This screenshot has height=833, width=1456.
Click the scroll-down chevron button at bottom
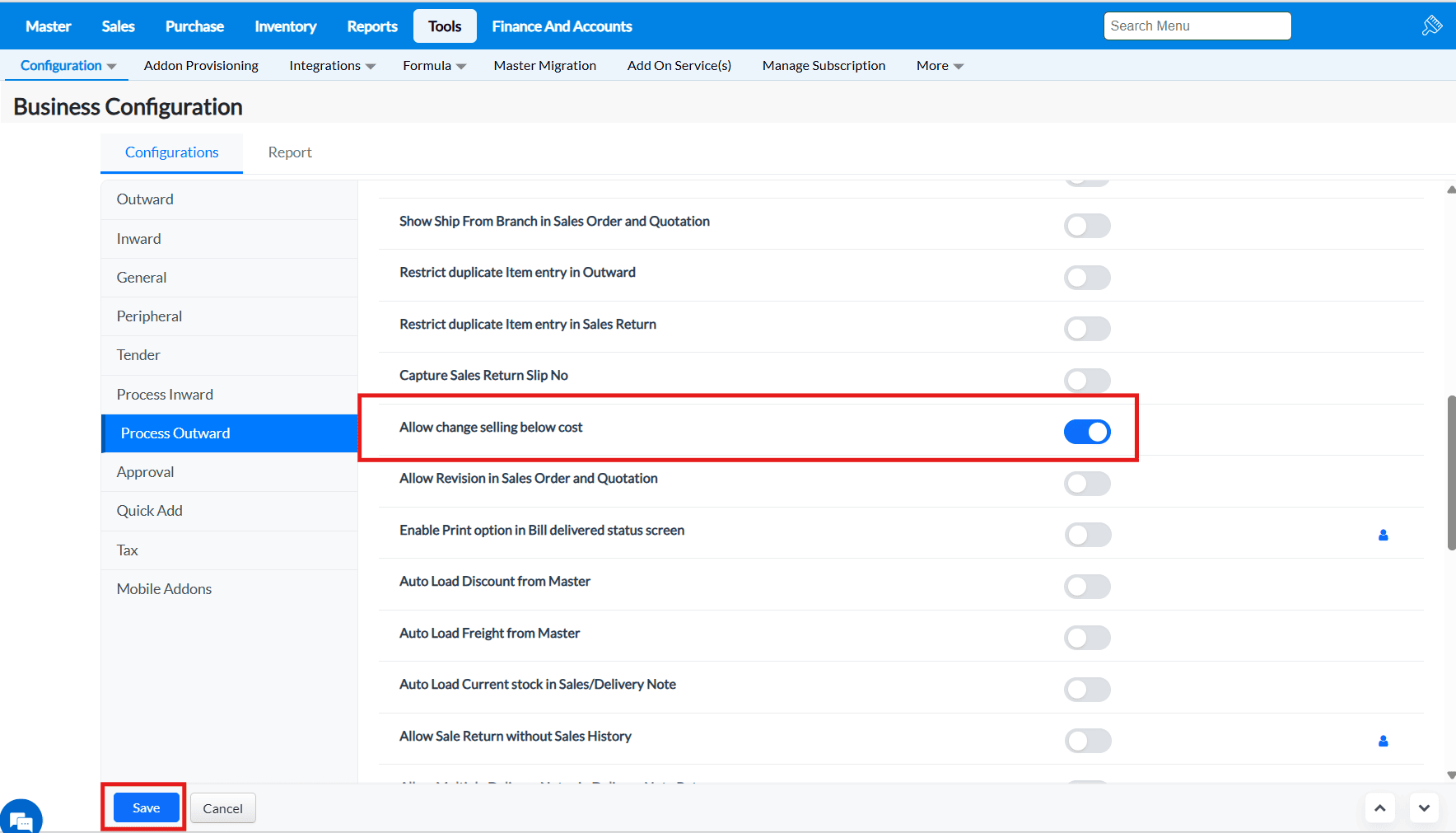point(1424,808)
